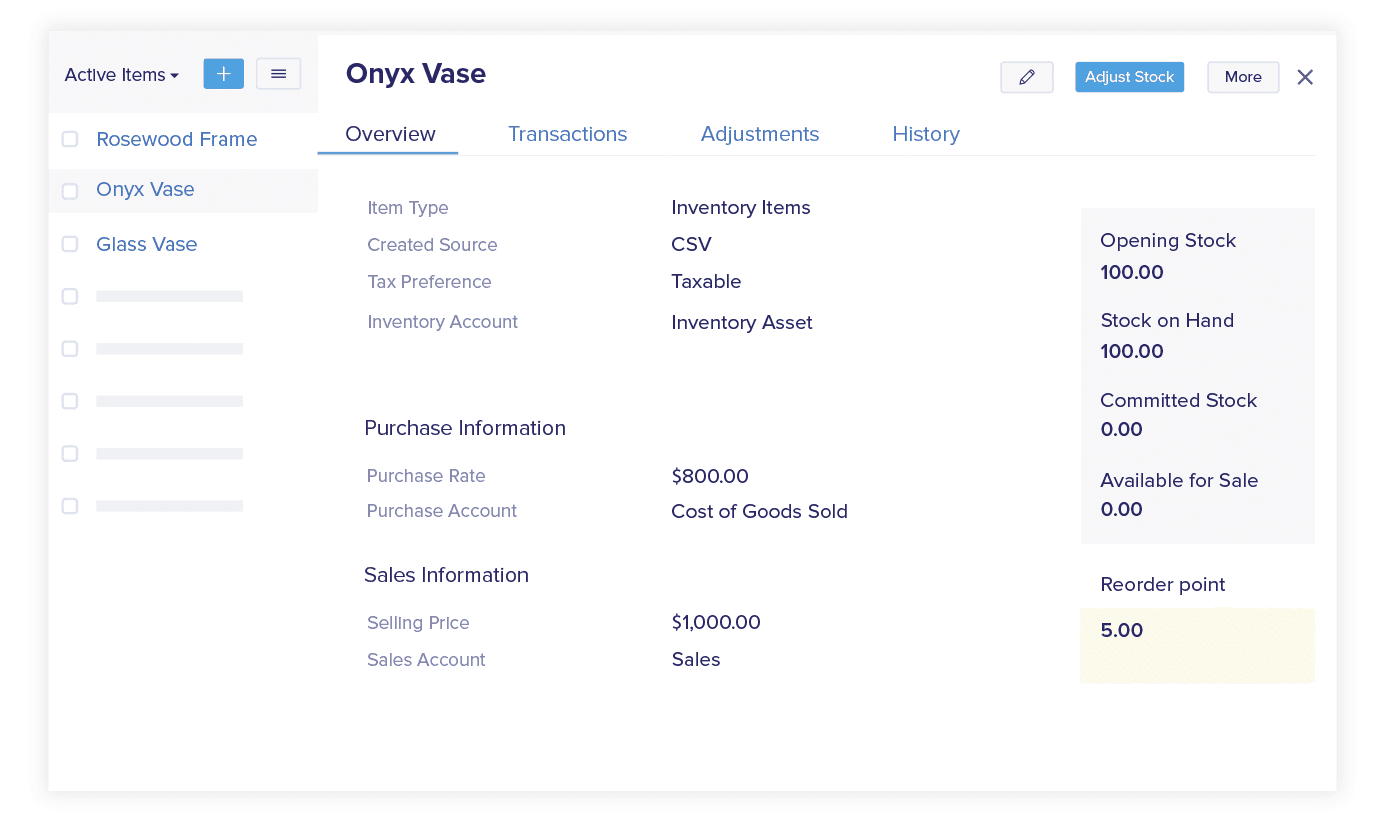Click the plus icon to add item

(223, 74)
